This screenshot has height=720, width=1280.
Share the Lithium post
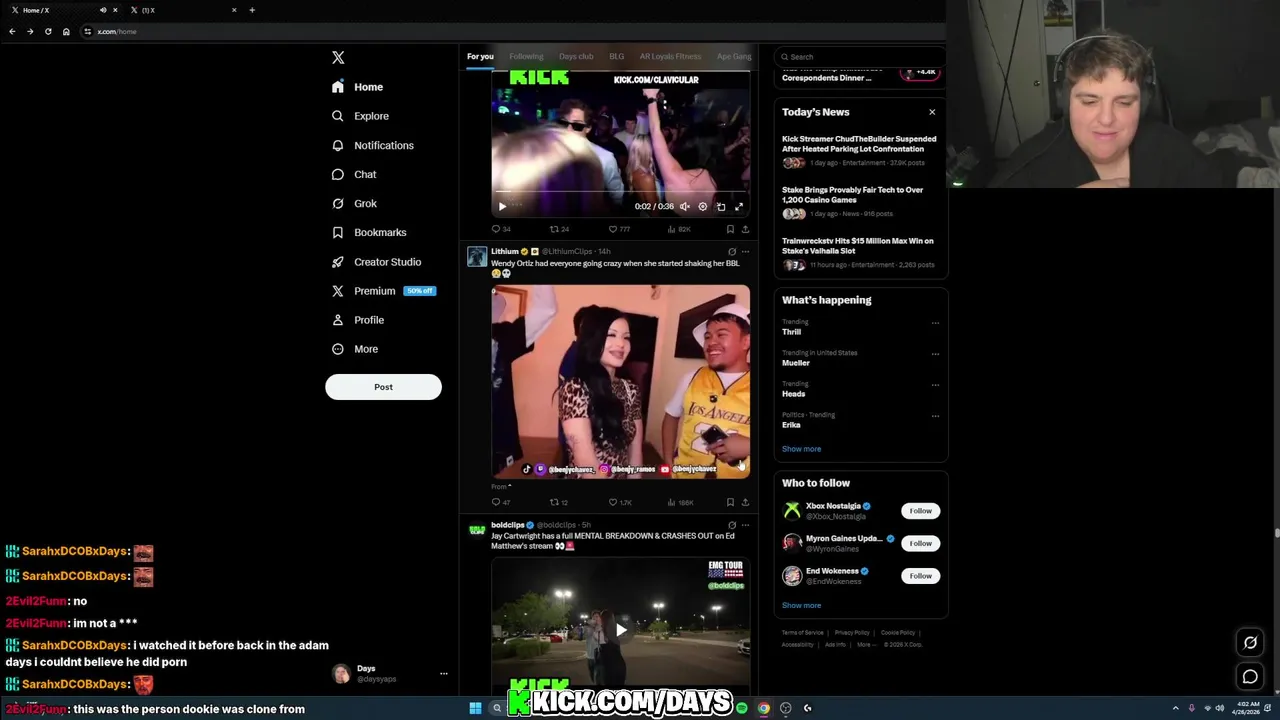click(745, 502)
